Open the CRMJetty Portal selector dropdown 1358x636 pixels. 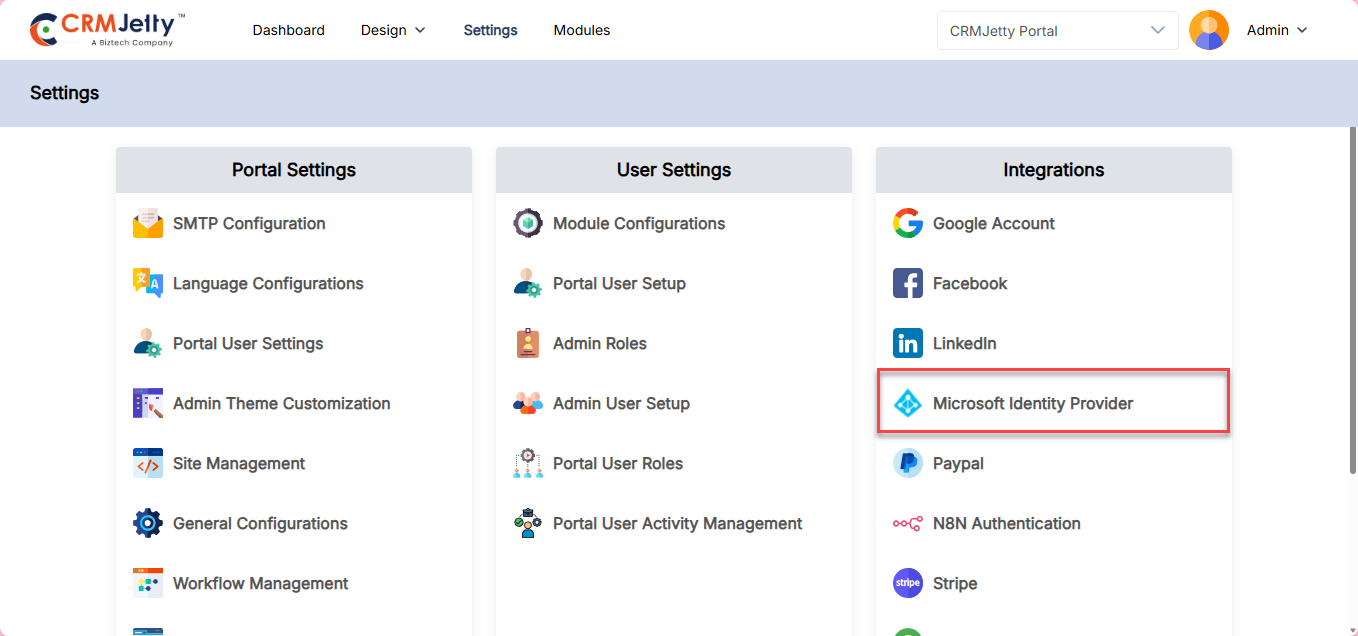click(x=1057, y=30)
